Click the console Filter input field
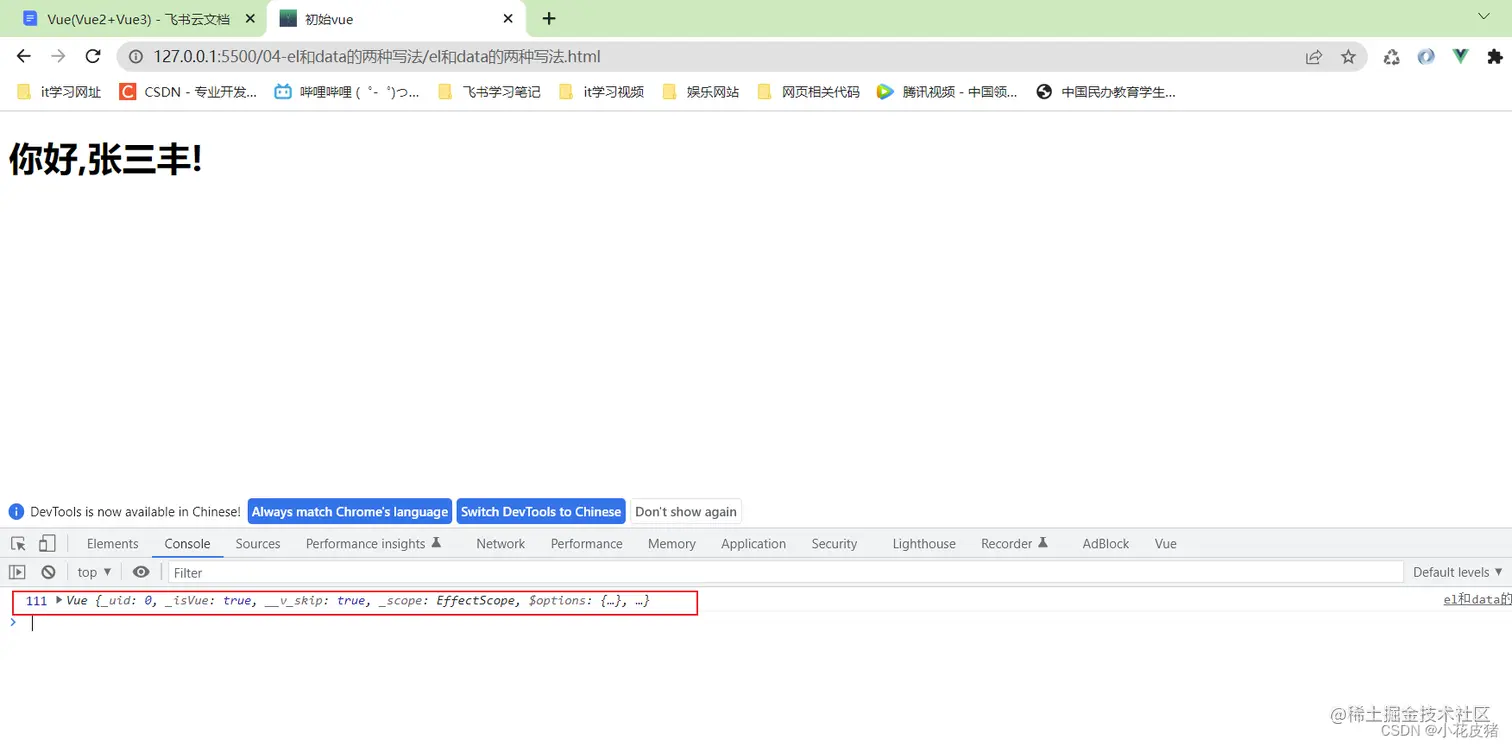Screen dimensions: 1512x746 pos(785,572)
